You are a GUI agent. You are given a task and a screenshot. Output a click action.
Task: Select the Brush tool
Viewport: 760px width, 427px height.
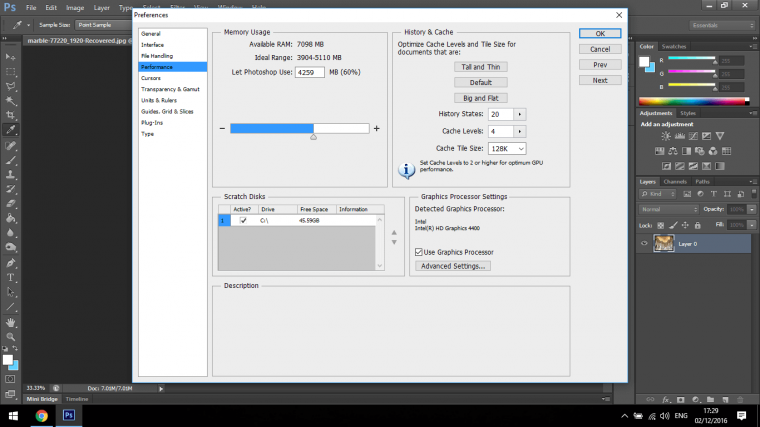(x=10, y=160)
